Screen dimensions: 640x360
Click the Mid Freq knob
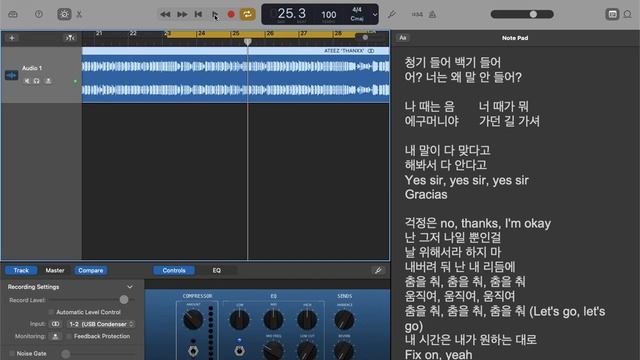(x=273, y=351)
